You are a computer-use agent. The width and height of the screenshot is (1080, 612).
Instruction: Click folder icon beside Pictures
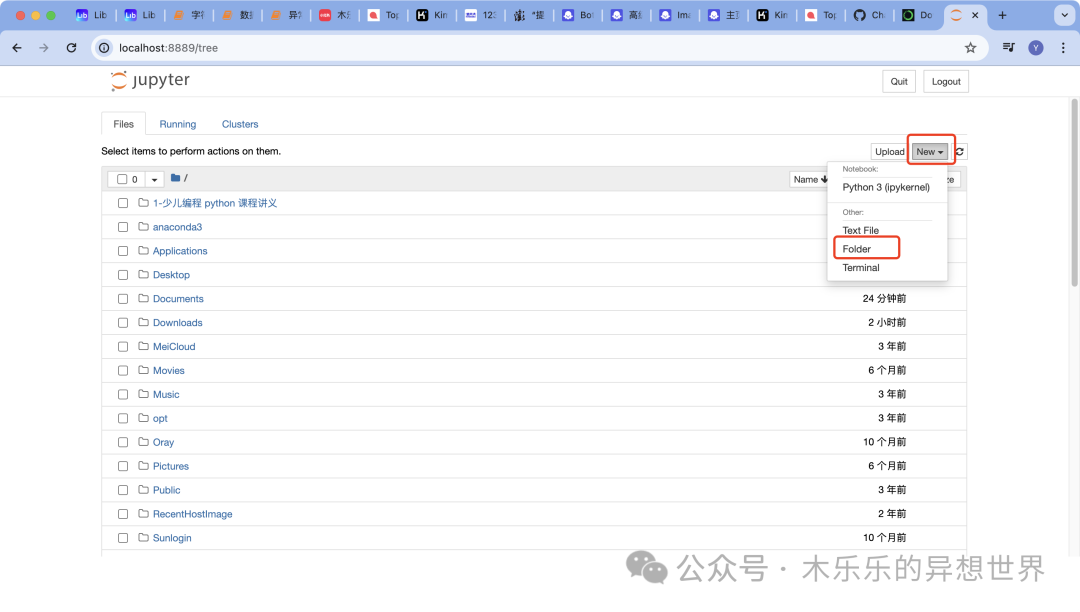[143, 466]
